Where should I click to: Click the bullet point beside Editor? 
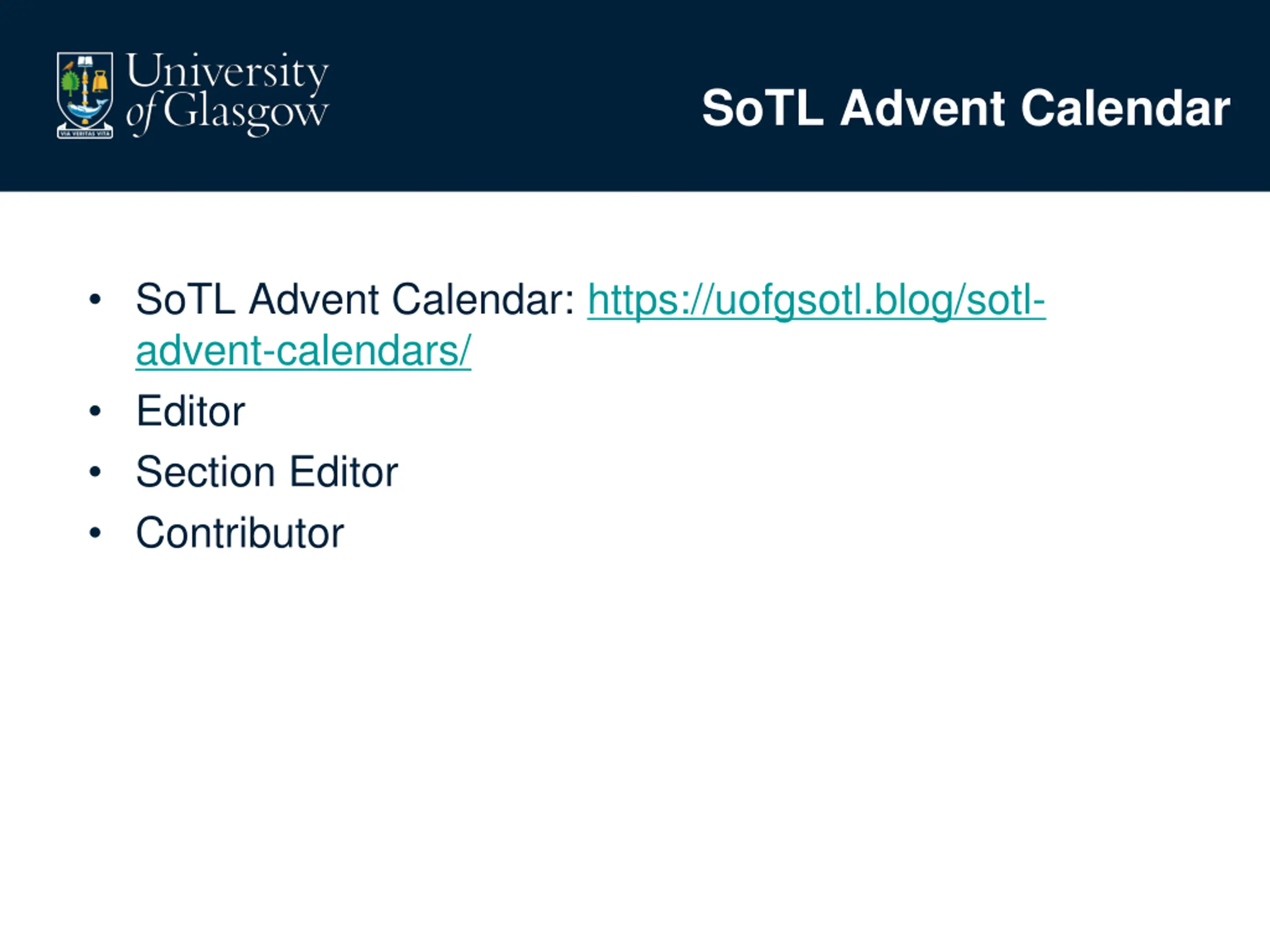pos(95,411)
